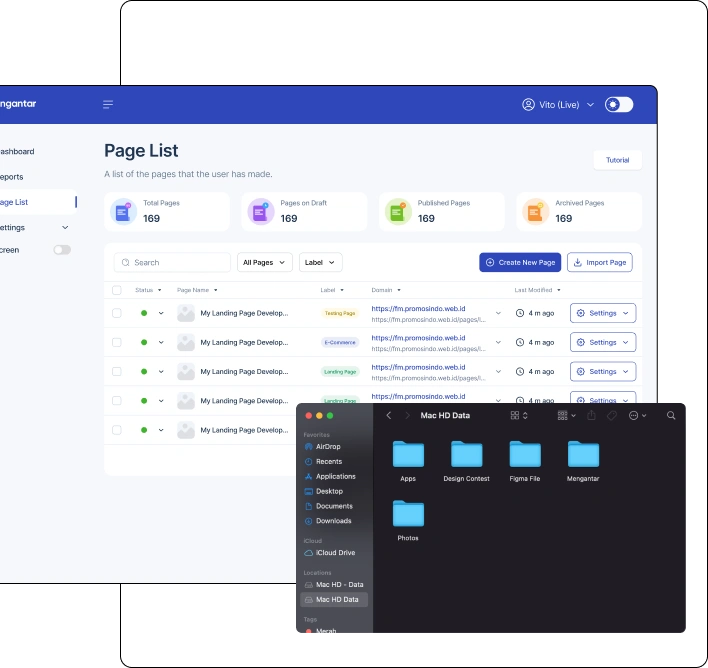Tick the checkbox of the first page row

click(x=117, y=313)
